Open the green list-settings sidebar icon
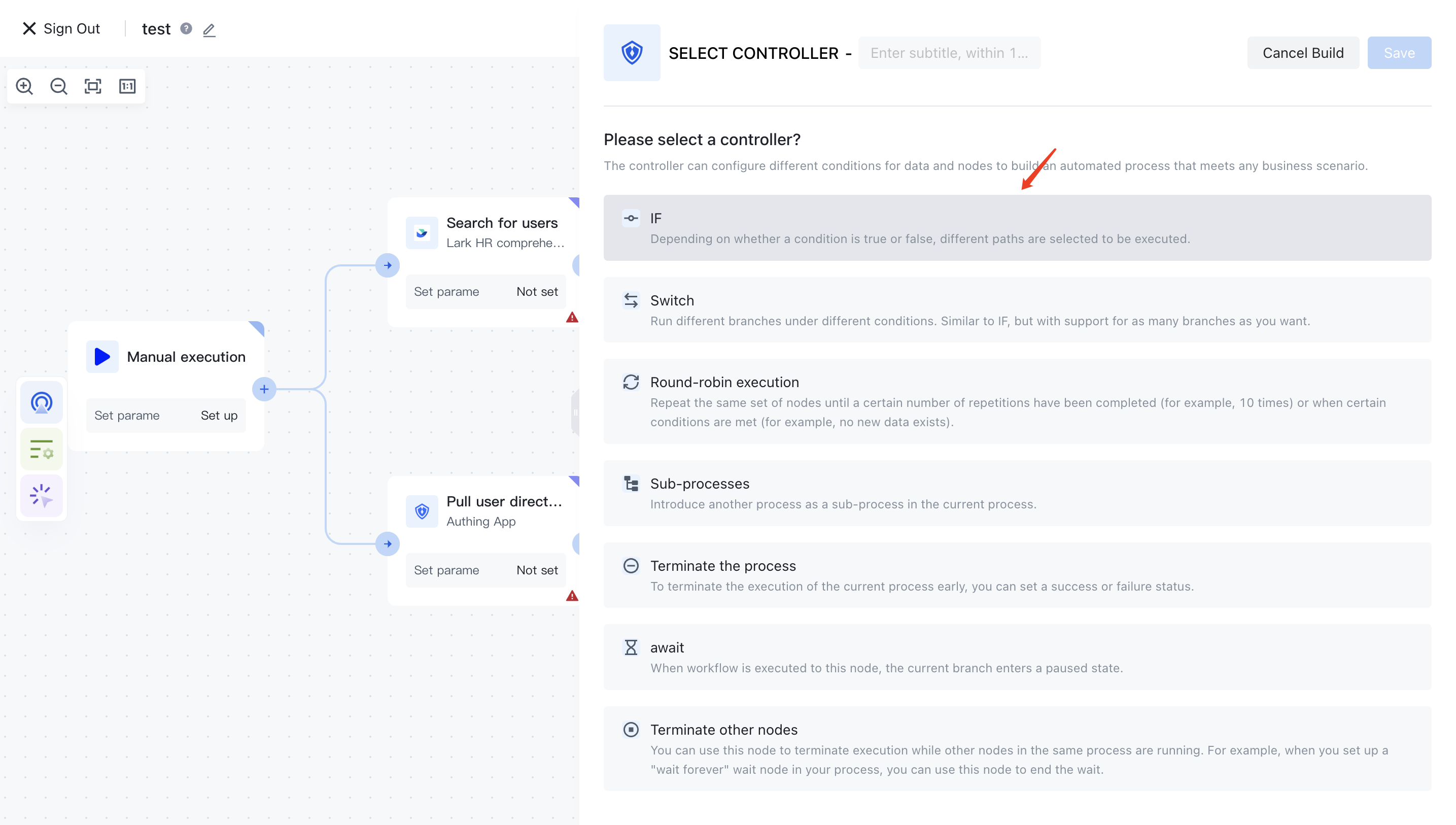Screen dimensions: 1456x825 point(42,450)
